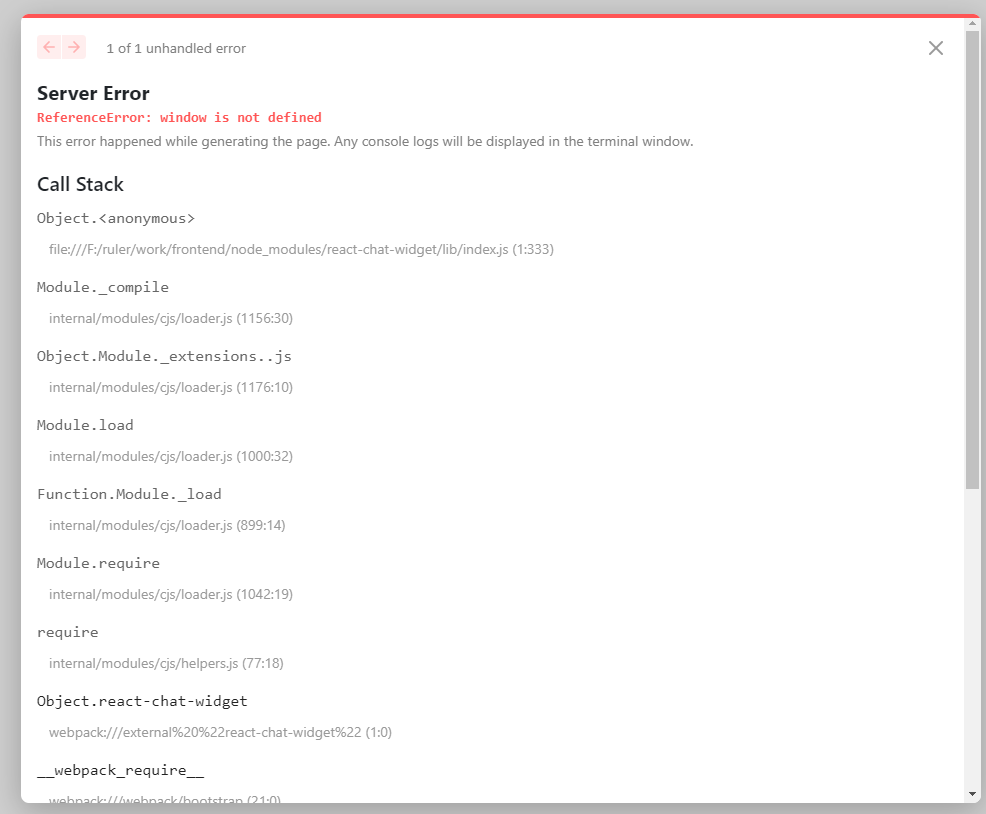986x814 pixels.
Task: Click helpers.js (77:18) source location
Action: 166,663
